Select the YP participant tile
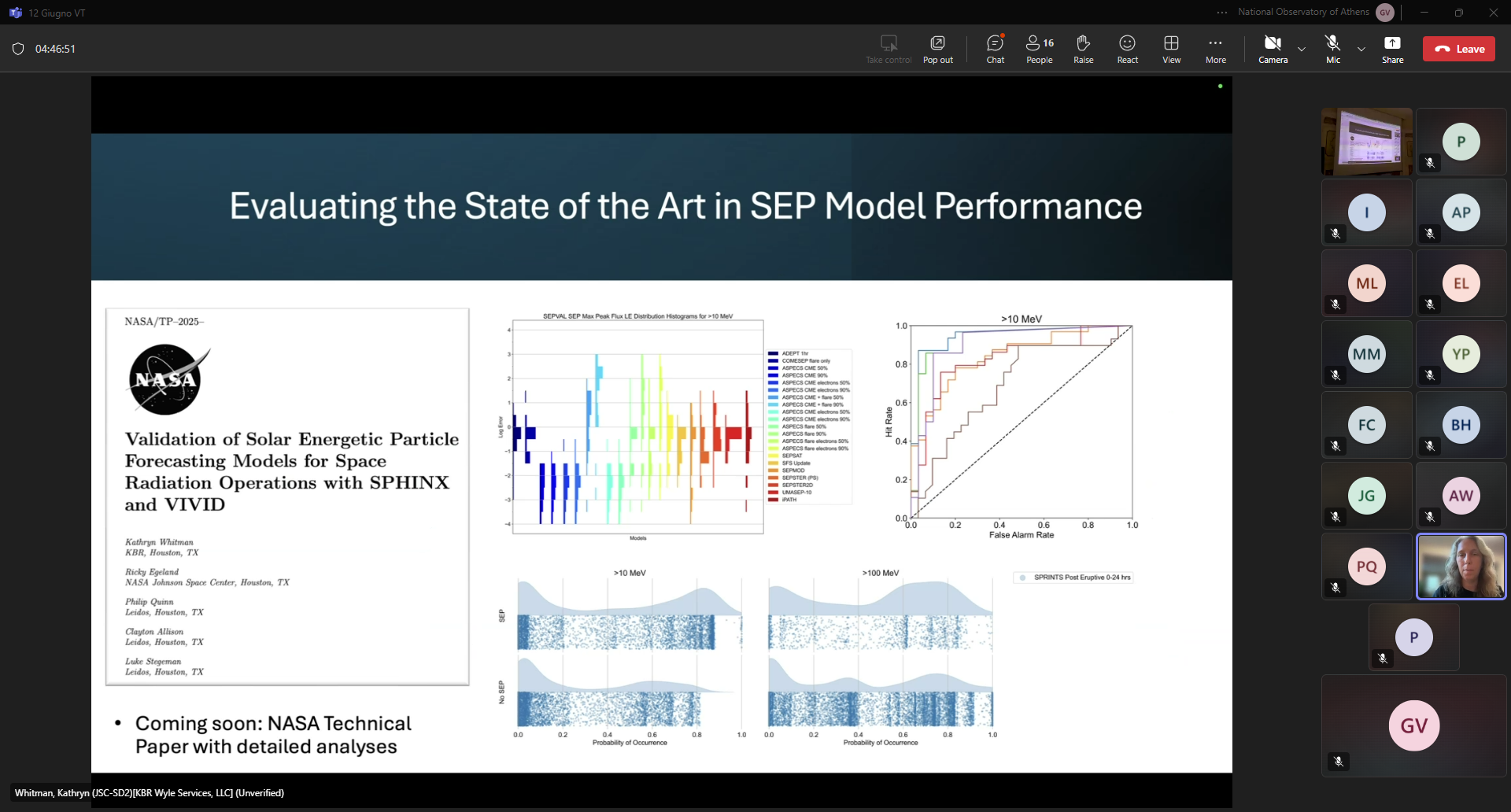The height and width of the screenshot is (812, 1511). 1461,354
